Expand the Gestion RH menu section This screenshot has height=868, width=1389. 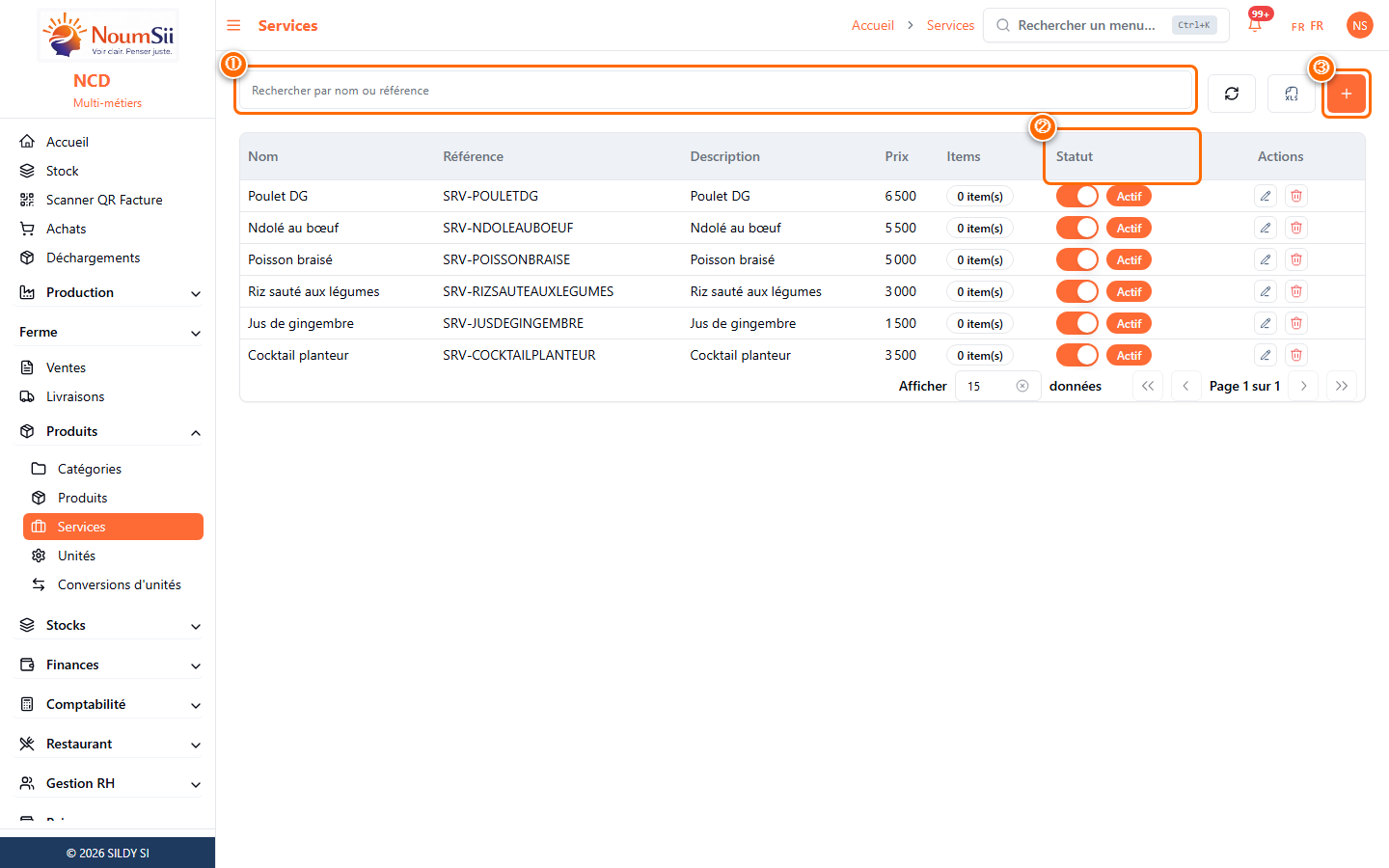click(x=110, y=783)
